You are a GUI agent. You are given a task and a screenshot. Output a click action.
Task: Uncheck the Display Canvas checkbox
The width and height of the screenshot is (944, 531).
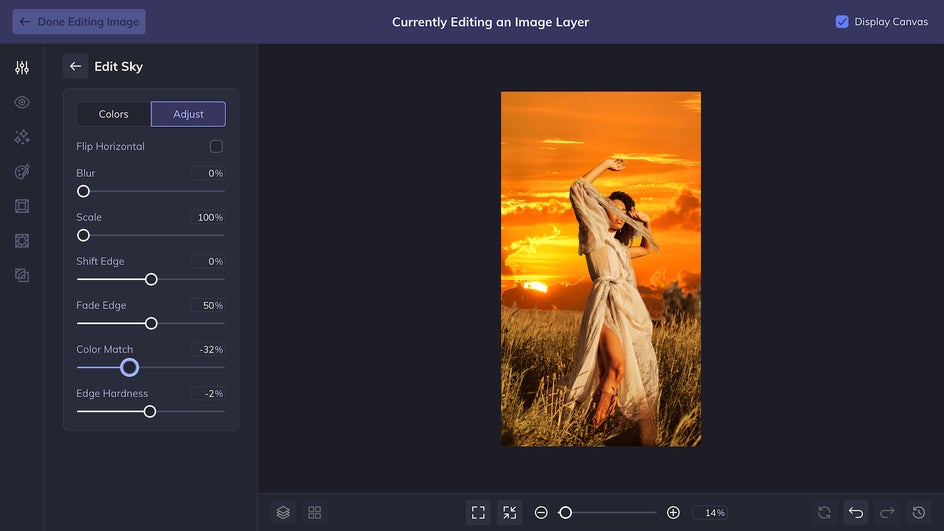[842, 22]
